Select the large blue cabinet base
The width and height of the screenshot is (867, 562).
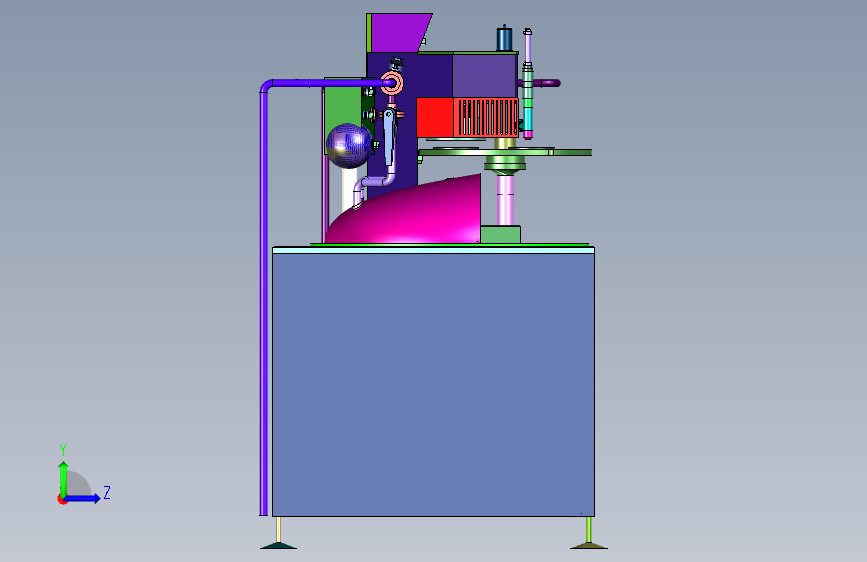pos(434,384)
